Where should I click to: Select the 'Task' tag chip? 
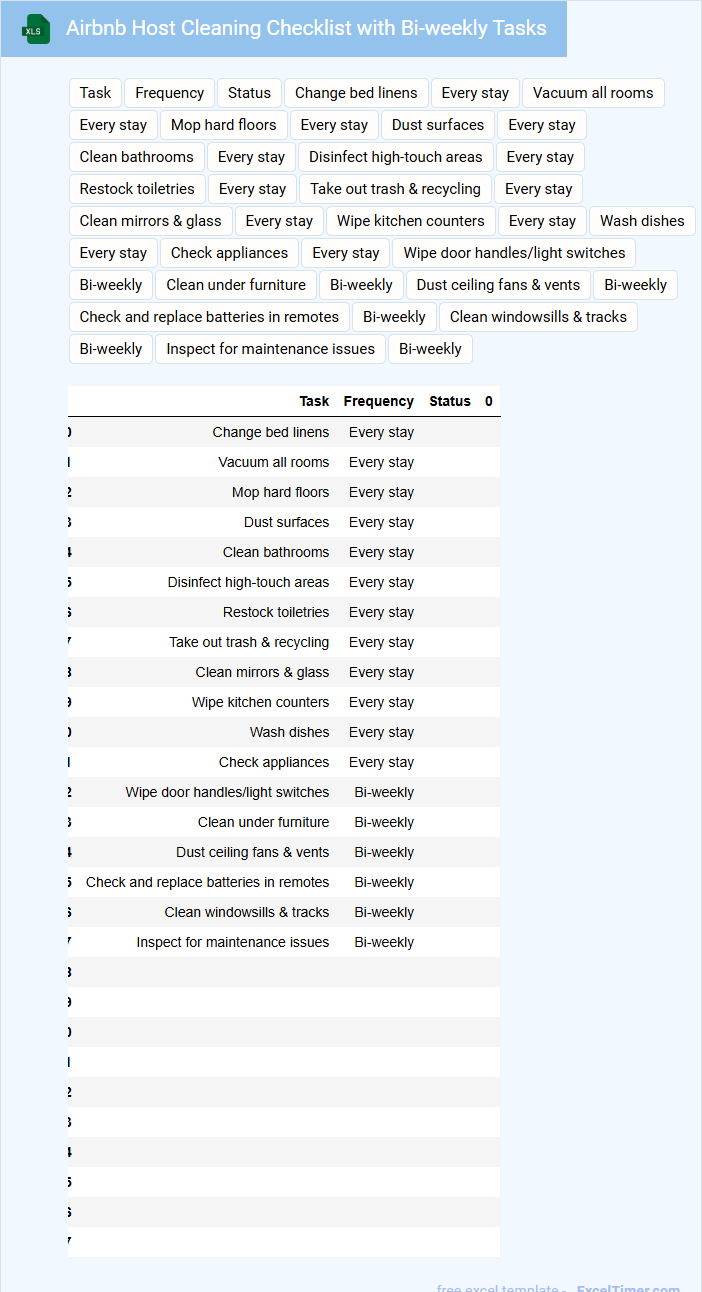[x=96, y=93]
